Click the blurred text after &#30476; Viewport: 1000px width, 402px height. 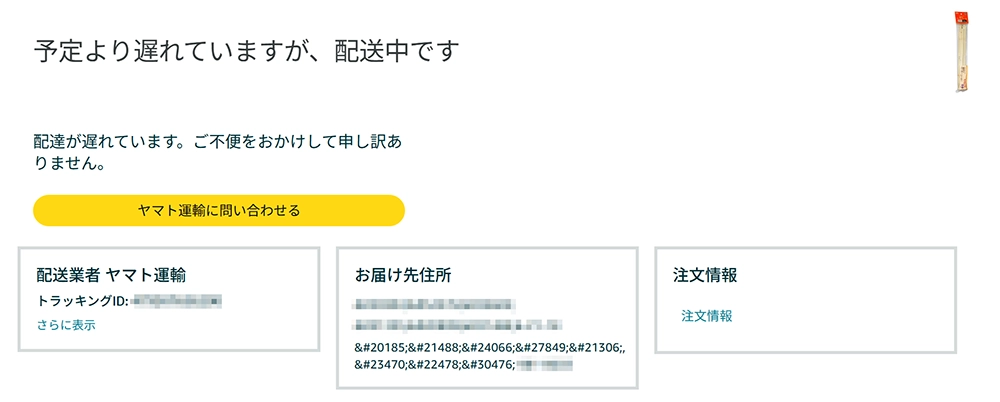pos(544,364)
